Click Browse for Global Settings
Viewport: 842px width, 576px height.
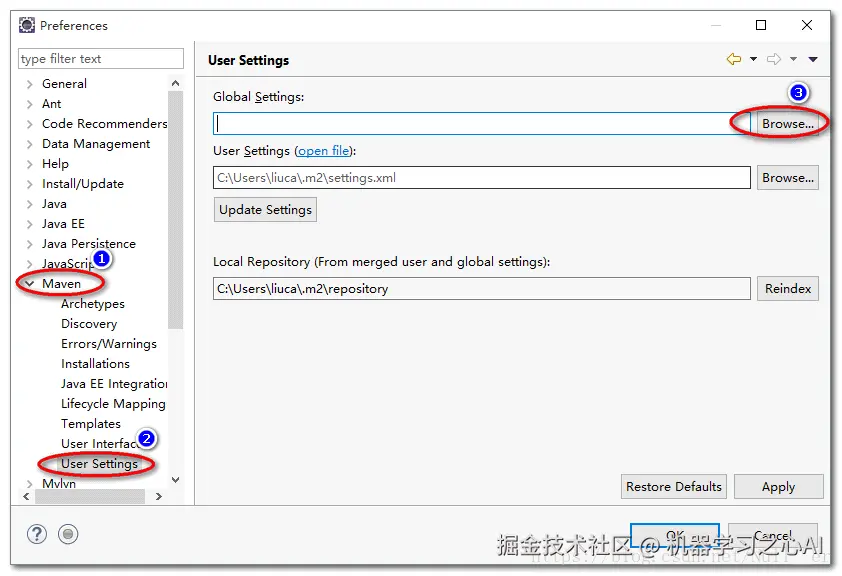(788, 123)
